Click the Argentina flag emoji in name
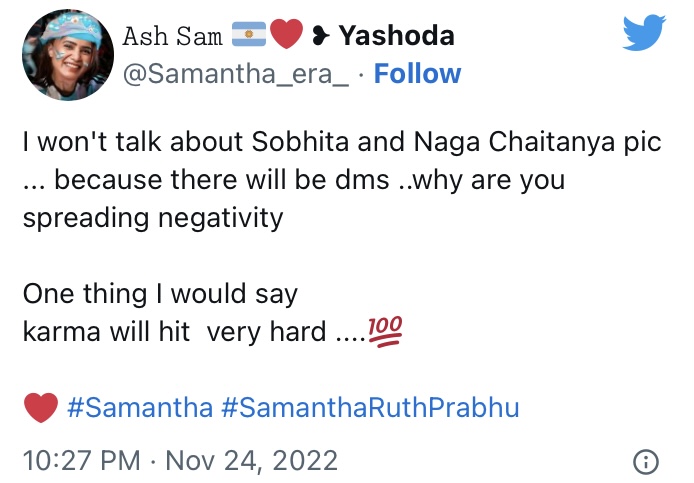694x483 pixels. point(249,37)
